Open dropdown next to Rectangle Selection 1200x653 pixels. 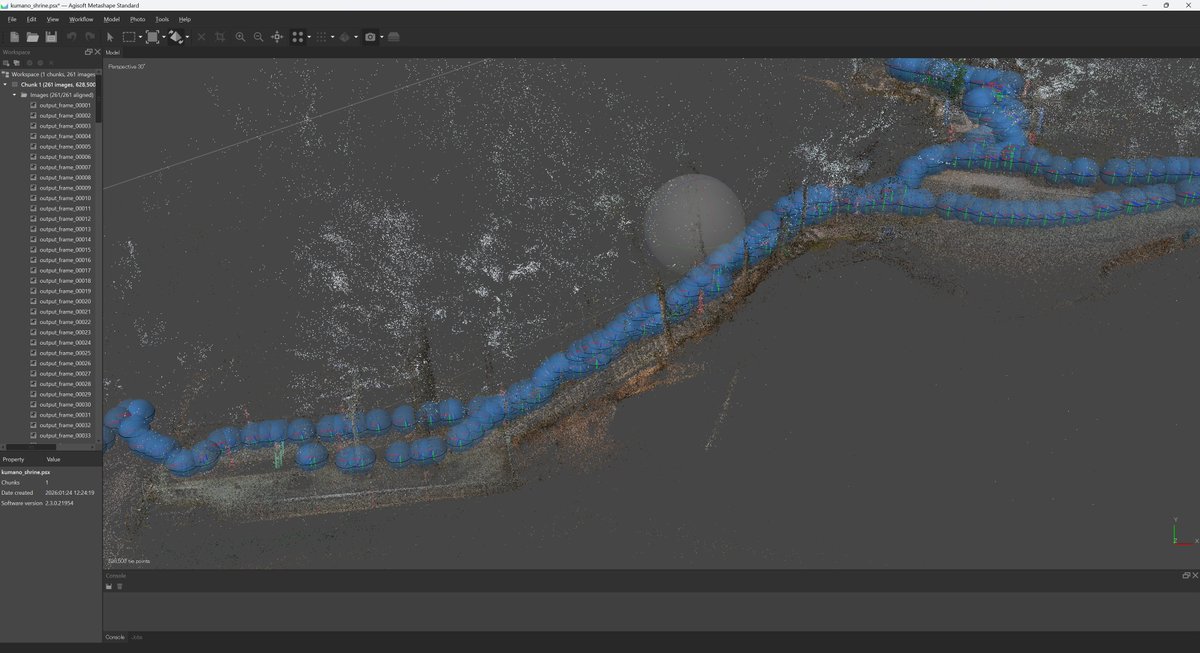point(140,37)
